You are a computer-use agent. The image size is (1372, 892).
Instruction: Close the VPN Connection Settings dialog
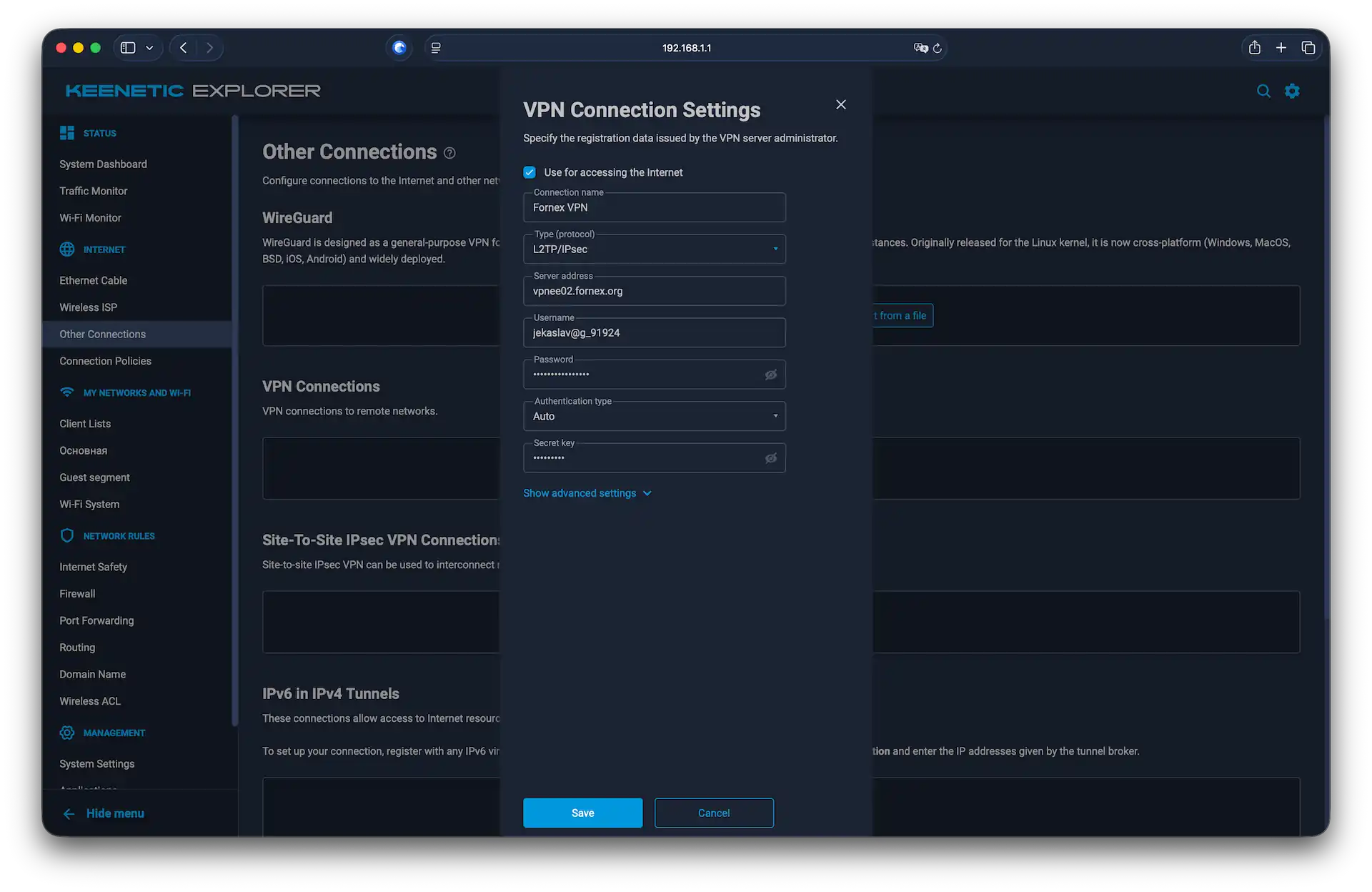pyautogui.click(x=841, y=104)
